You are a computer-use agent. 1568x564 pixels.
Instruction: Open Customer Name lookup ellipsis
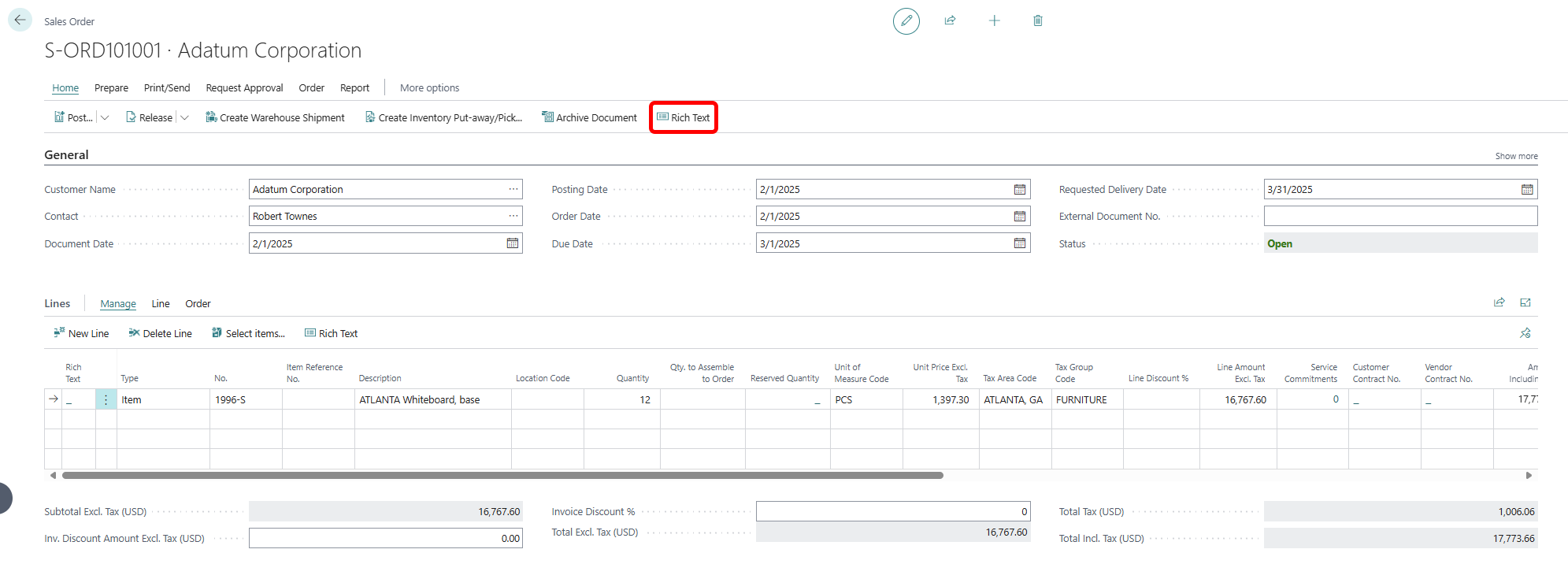tap(513, 189)
